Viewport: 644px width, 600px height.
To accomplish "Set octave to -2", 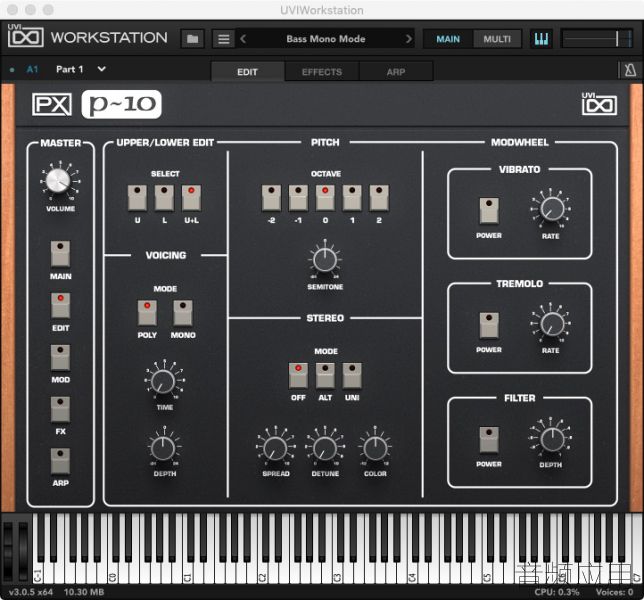I will [271, 198].
